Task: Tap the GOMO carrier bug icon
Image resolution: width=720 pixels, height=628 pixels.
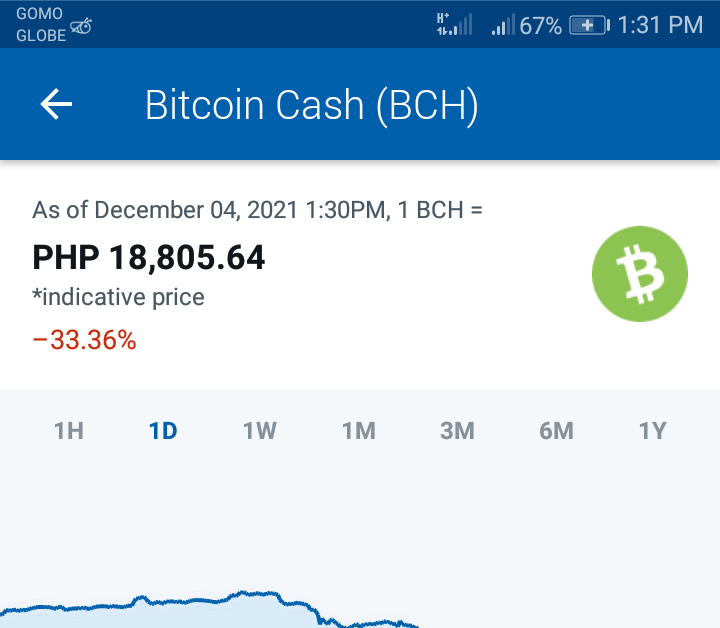Action: pos(81,27)
